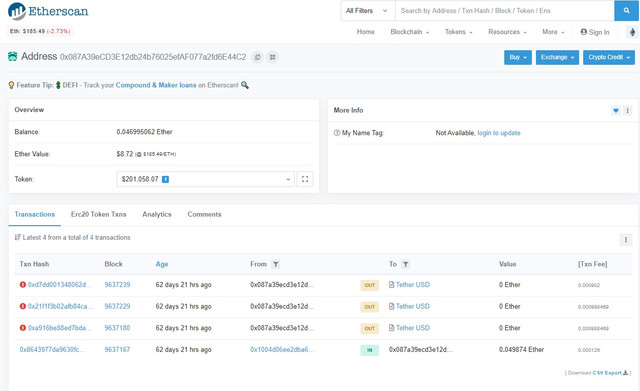Show the address QR code icon
640x391 pixels.
tap(273, 57)
